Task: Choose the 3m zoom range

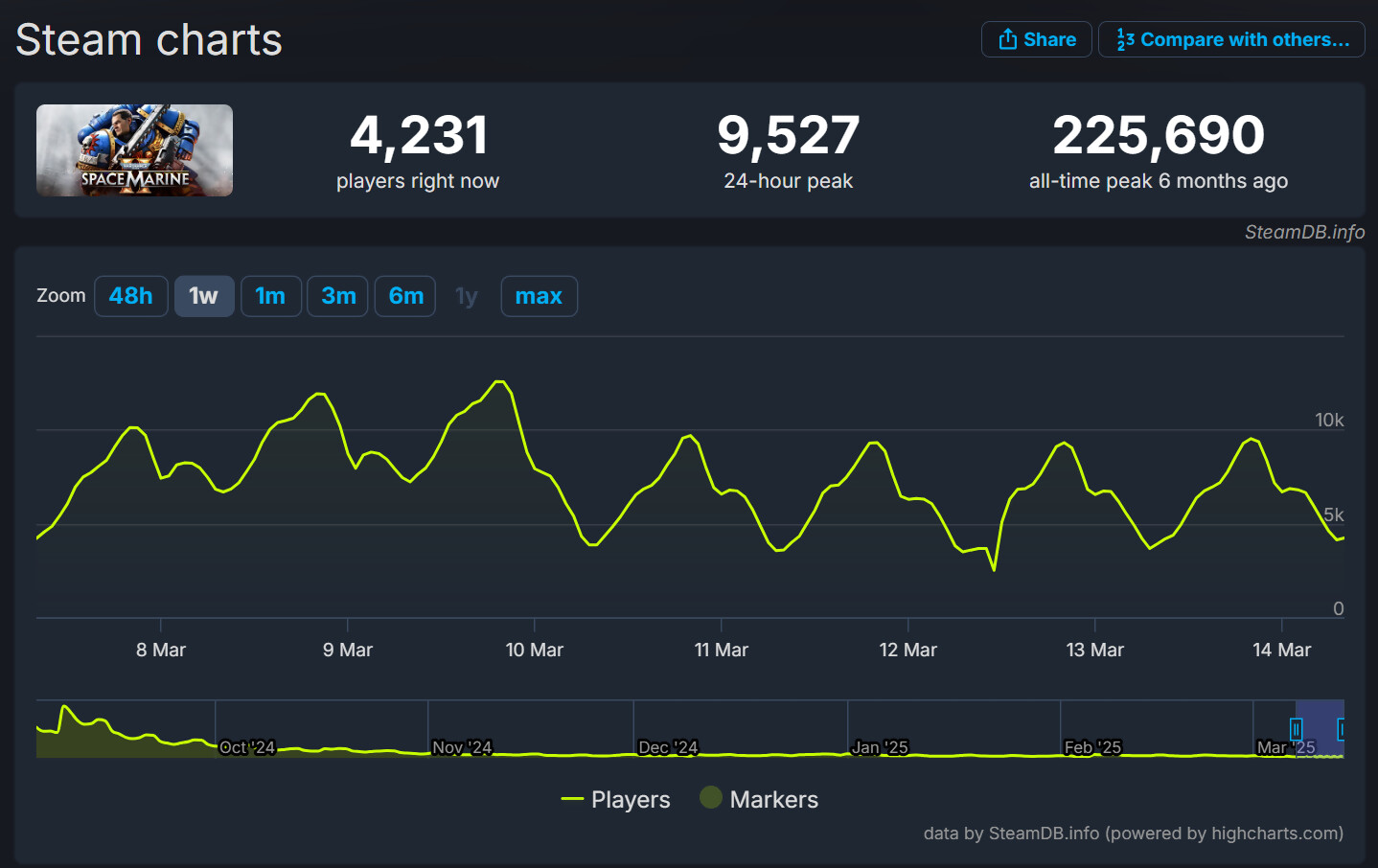Action: tap(337, 296)
